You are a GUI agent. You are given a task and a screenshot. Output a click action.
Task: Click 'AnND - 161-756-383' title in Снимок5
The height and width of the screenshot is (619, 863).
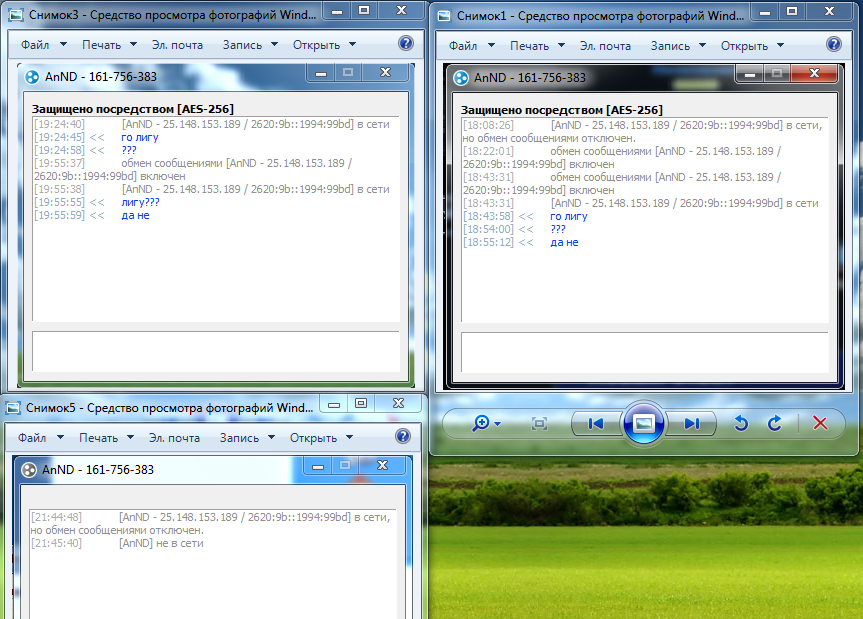[98, 469]
